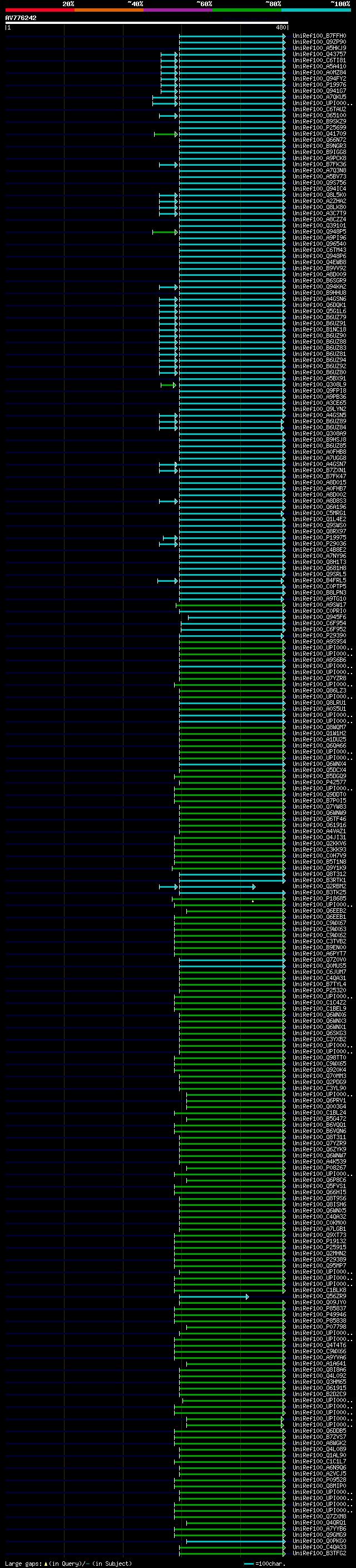Open hit UniRef100_Q9ZP90
Viewport: 356px width, 1568px height.
319,42
